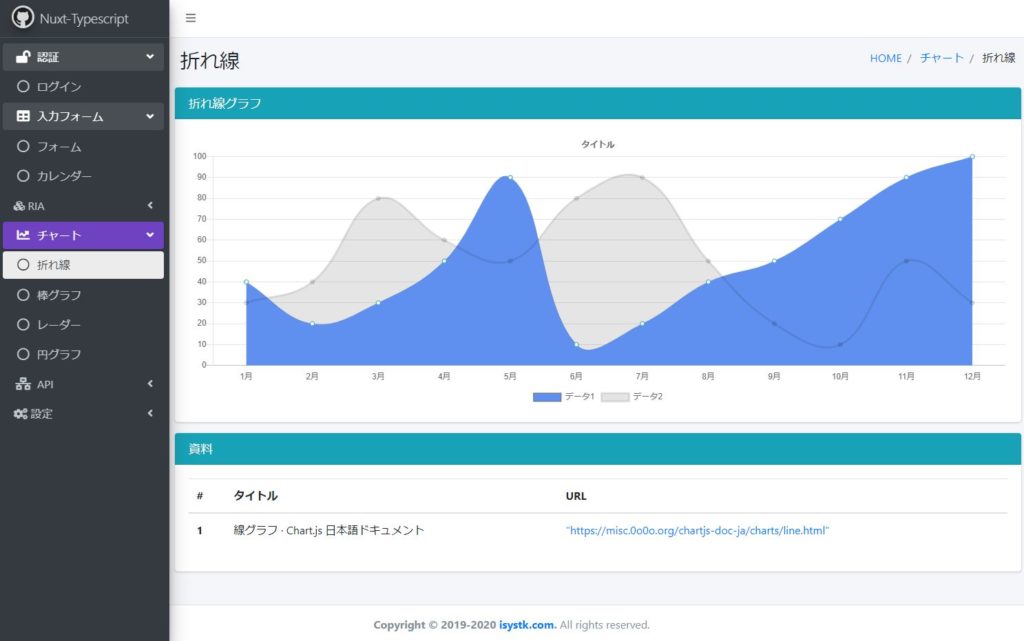The image size is (1024, 641).
Task: Toggle the hamburger menu icon
Action: pyautogui.click(x=191, y=18)
